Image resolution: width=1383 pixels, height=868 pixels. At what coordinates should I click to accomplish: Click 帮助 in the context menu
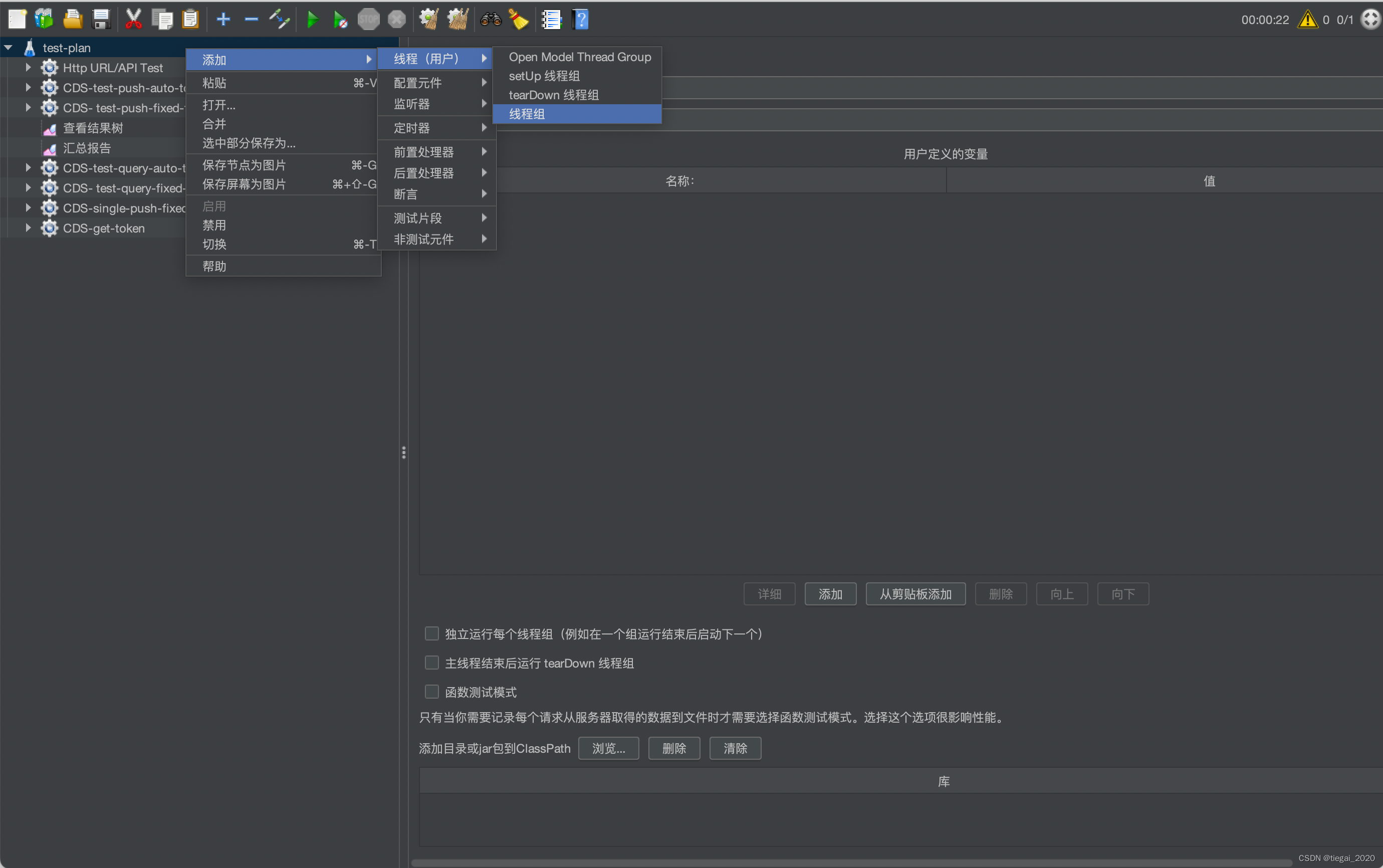click(x=284, y=267)
